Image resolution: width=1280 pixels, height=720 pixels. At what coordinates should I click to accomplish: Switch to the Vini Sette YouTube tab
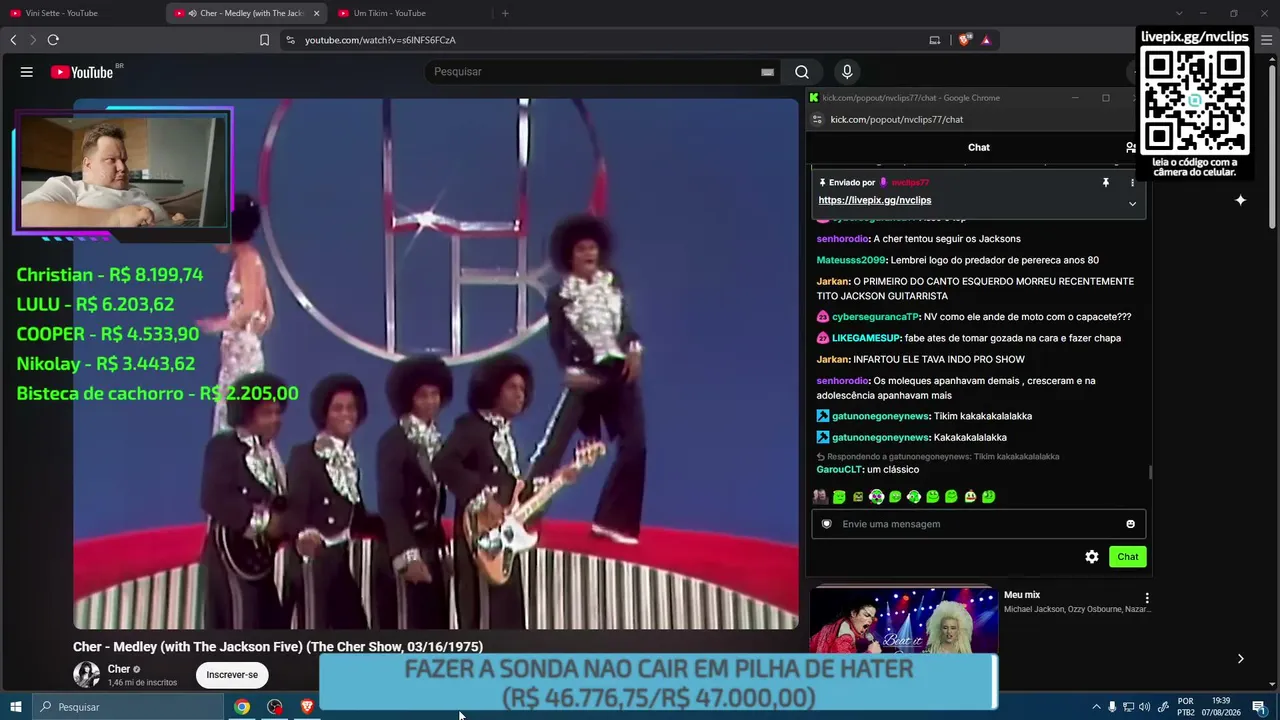[x=82, y=13]
